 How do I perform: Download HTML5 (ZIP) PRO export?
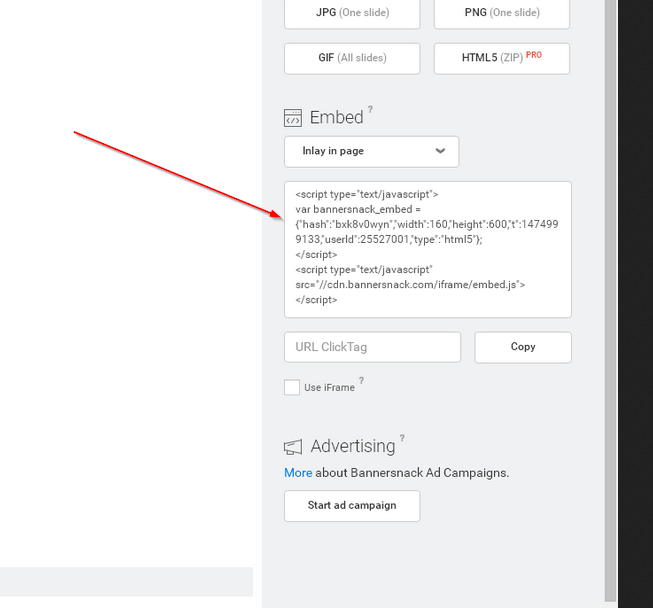(502, 58)
